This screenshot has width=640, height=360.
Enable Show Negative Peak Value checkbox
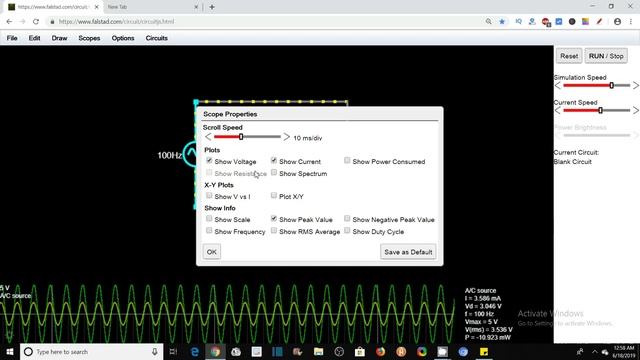tap(347, 218)
